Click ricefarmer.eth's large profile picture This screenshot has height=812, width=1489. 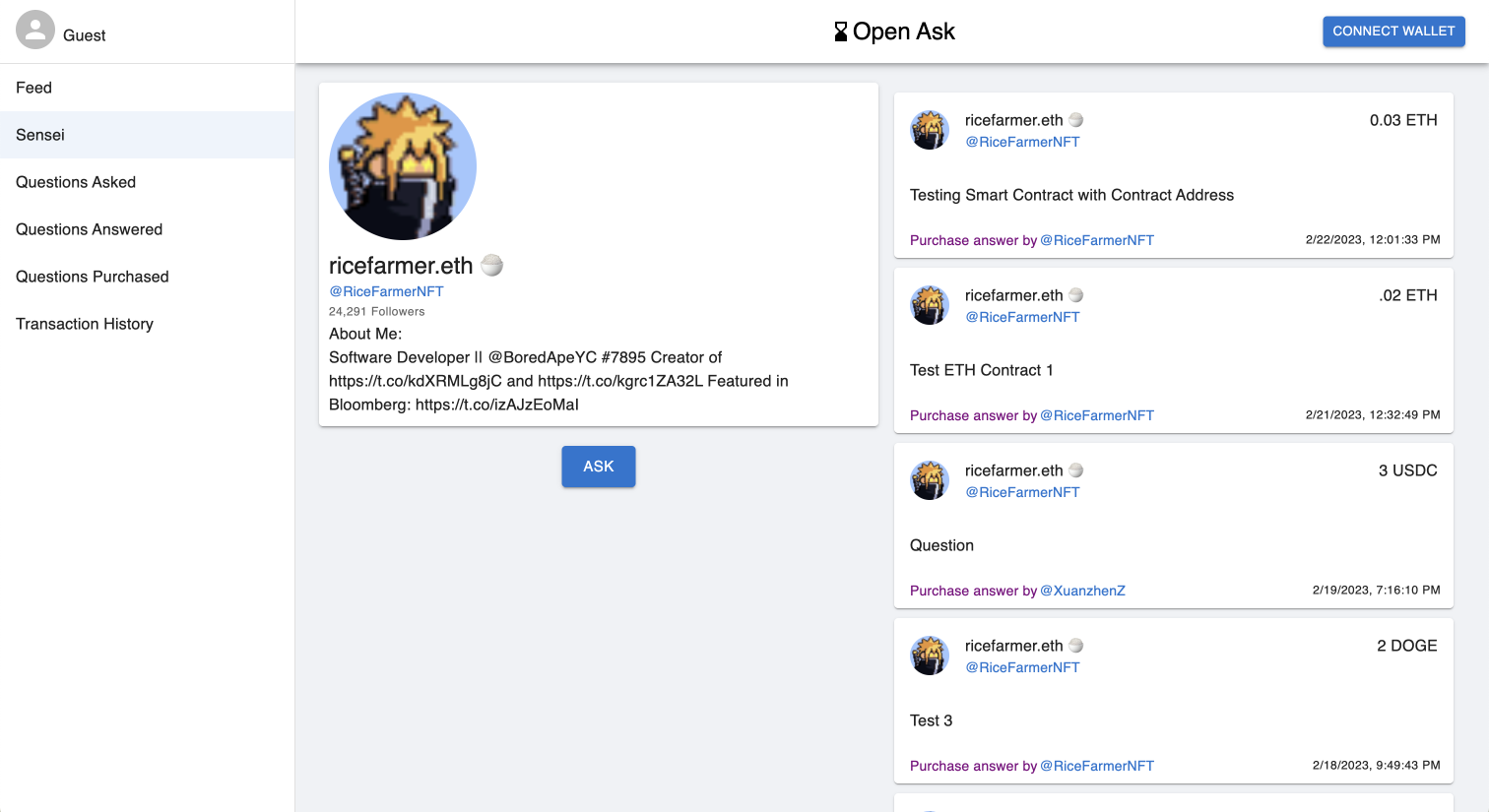pos(403,165)
